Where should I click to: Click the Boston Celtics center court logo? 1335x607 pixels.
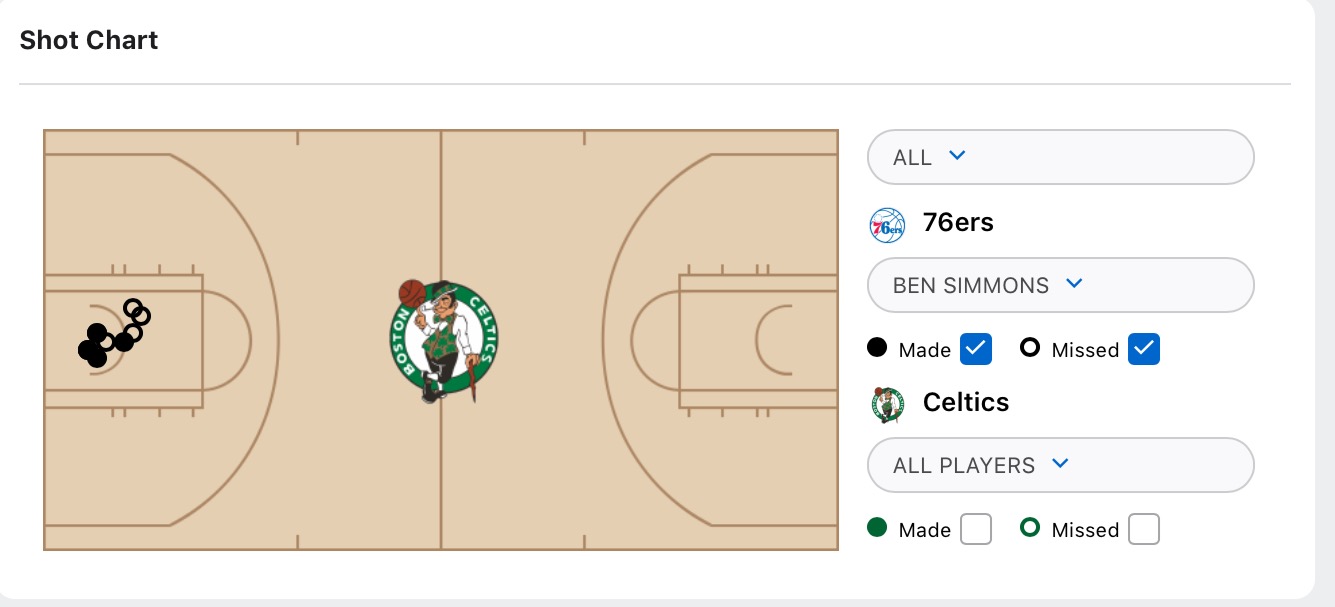443,341
